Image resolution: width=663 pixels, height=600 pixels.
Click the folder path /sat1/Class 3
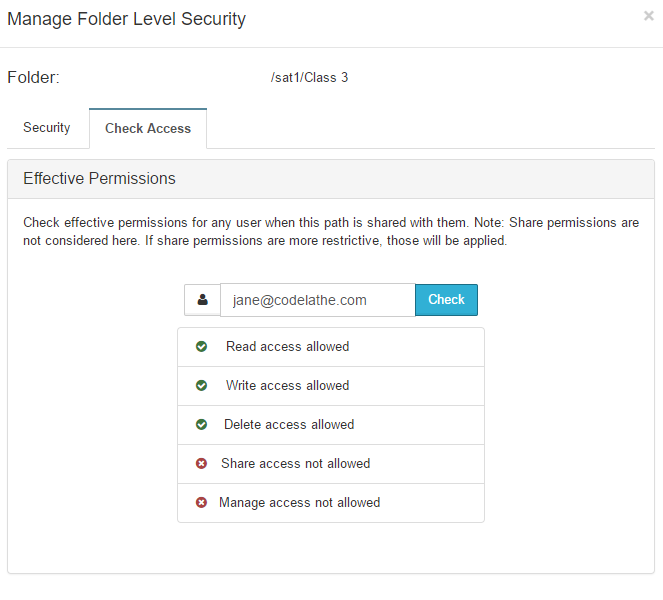(x=309, y=77)
